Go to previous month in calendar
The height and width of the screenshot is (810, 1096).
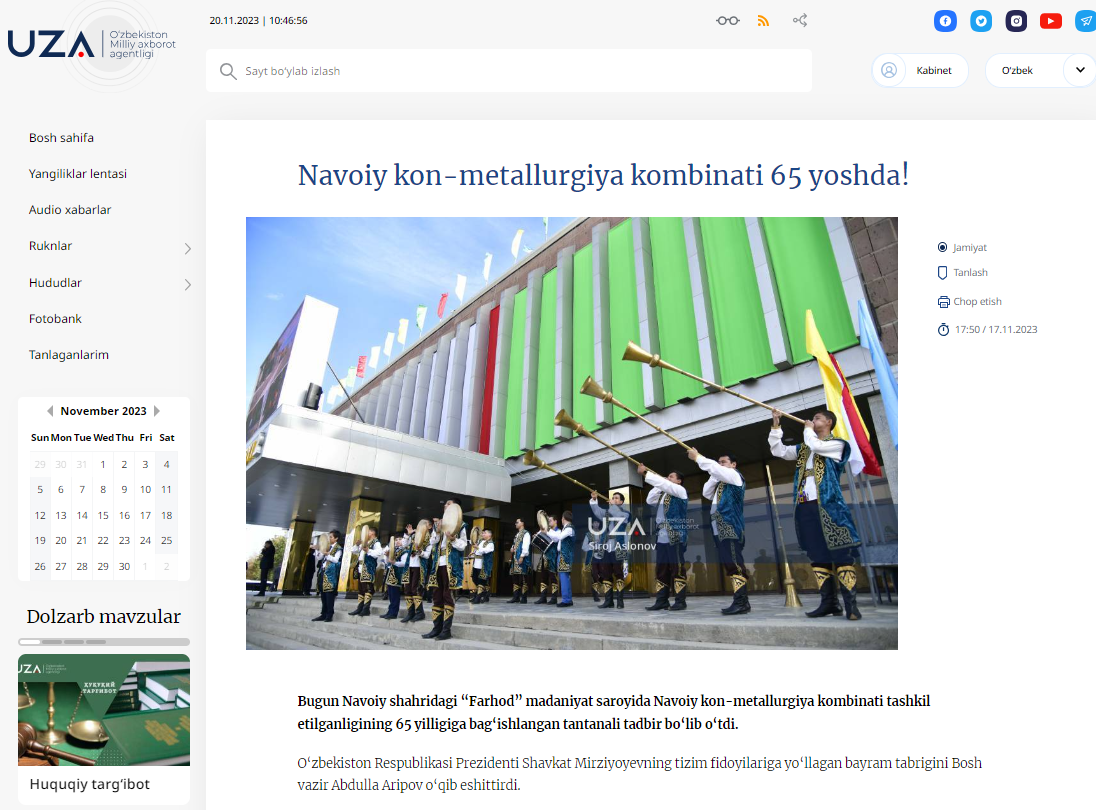click(50, 411)
